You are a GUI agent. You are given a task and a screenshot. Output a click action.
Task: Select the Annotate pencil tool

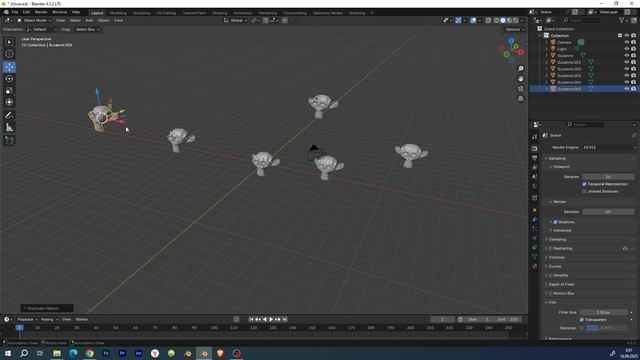[x=9, y=116]
